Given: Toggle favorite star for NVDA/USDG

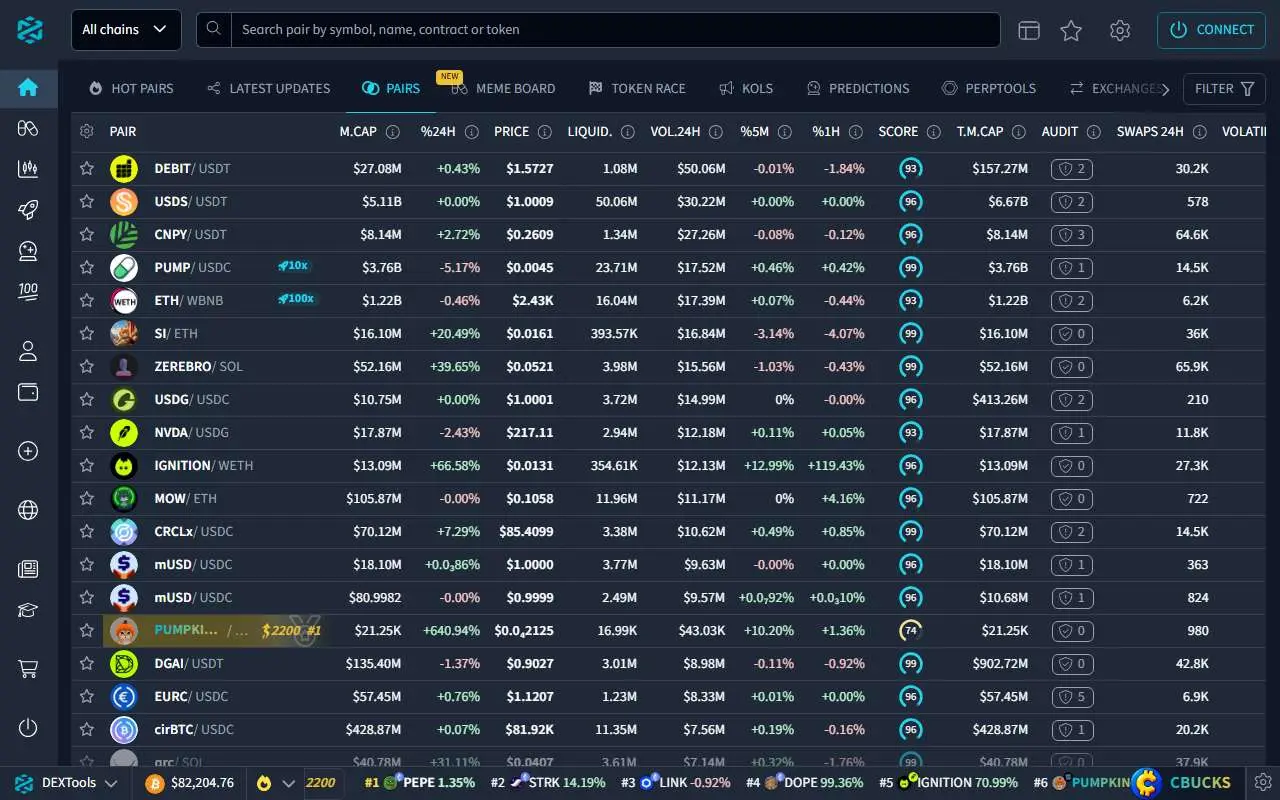Looking at the screenshot, I should pos(87,432).
